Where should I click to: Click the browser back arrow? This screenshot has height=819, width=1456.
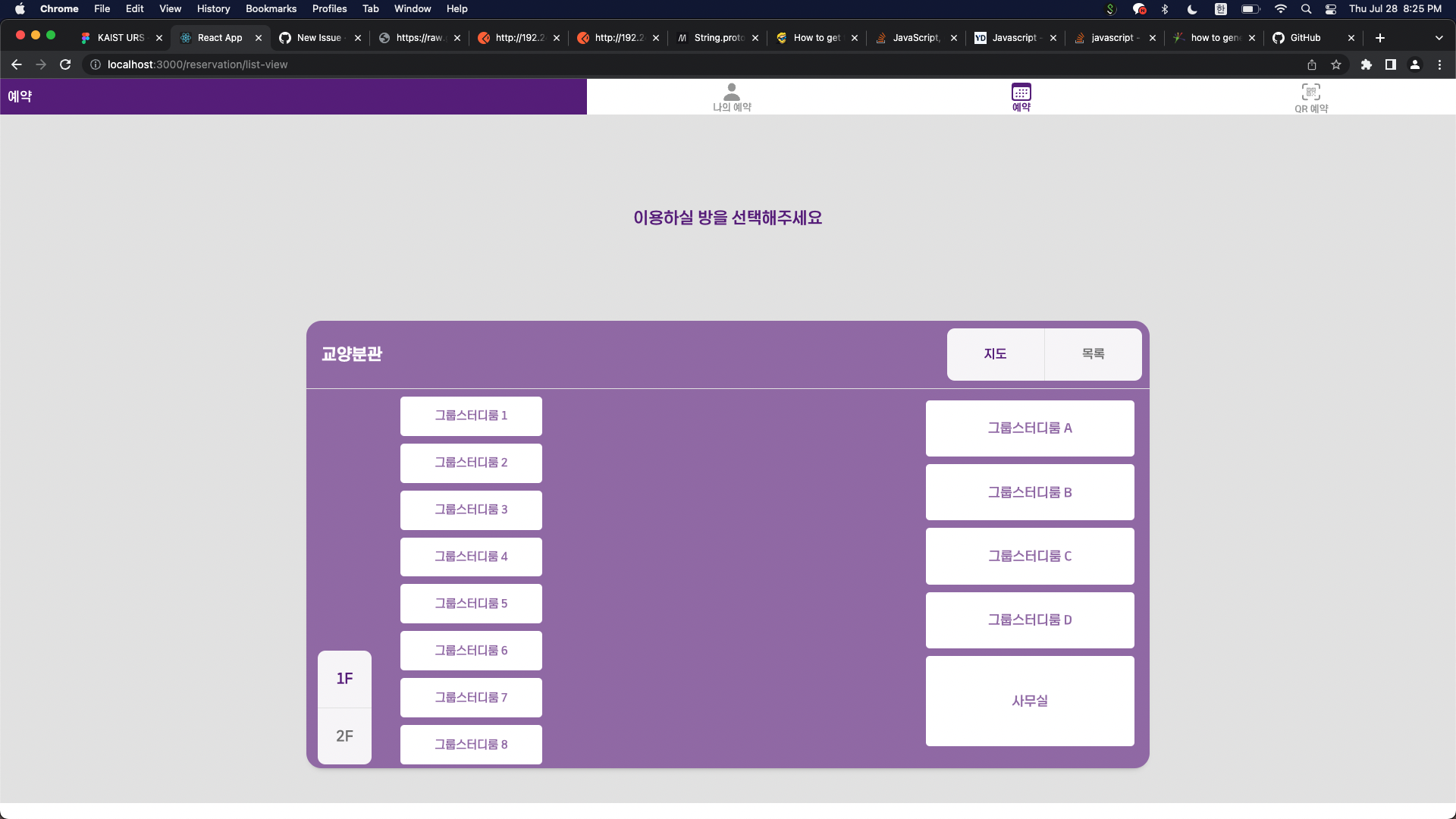pyautogui.click(x=17, y=64)
